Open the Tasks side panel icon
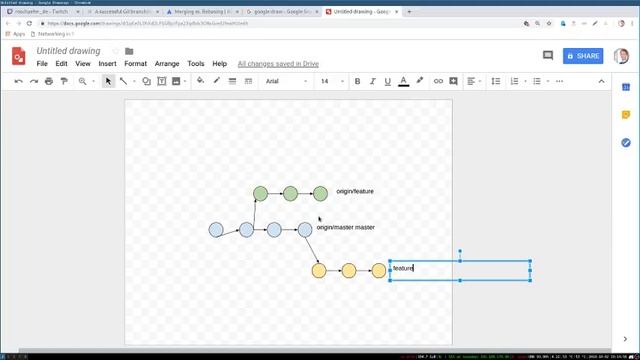 click(x=626, y=142)
